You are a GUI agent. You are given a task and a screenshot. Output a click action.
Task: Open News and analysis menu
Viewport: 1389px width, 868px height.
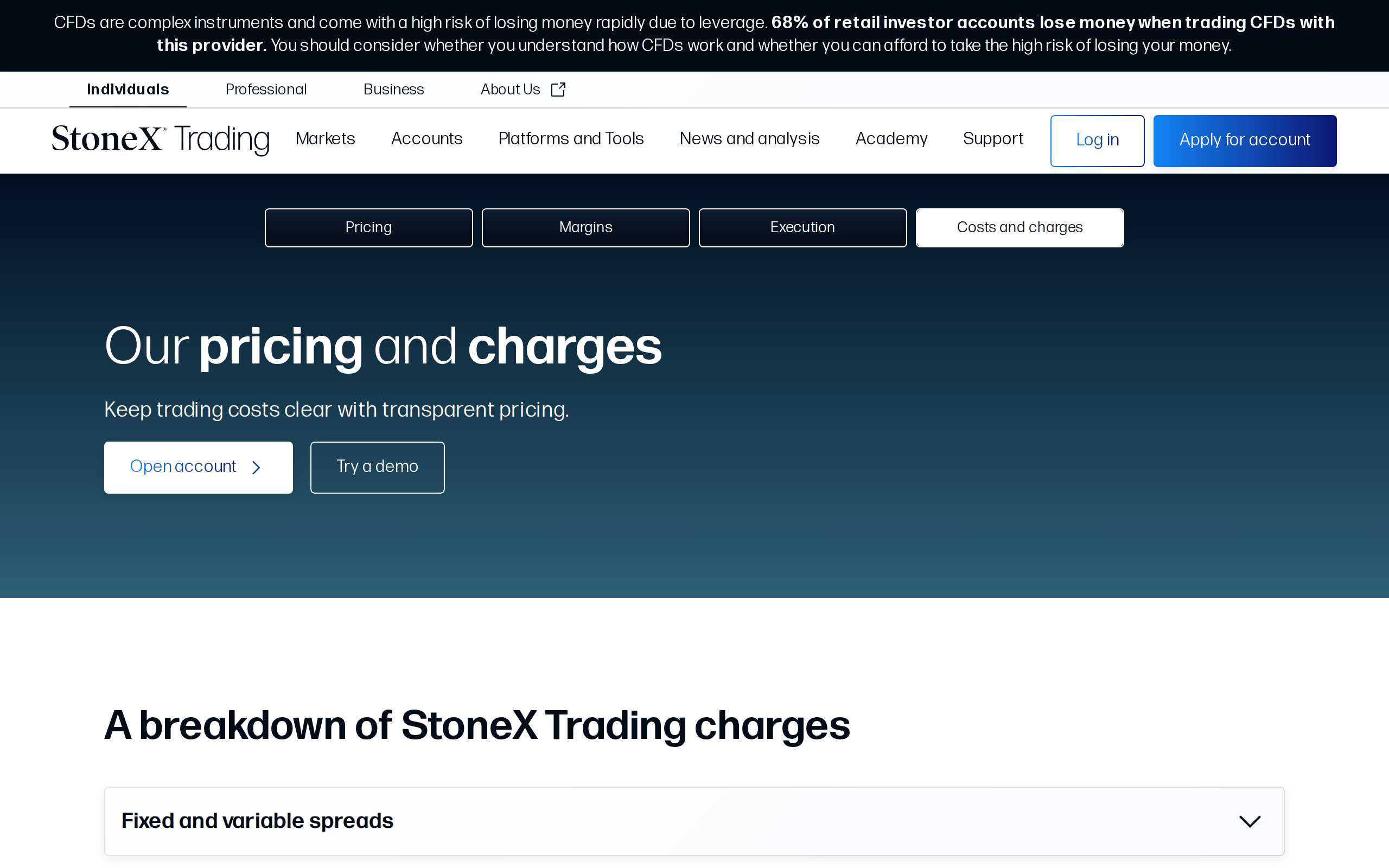pos(749,139)
